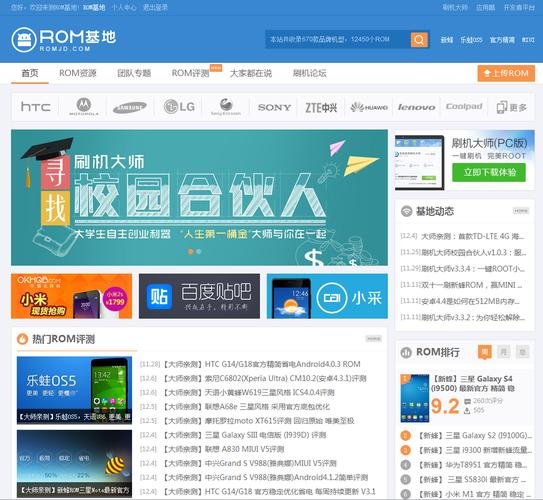Click the green 立即下载体验 button
The image size is (543, 500).
click(489, 172)
